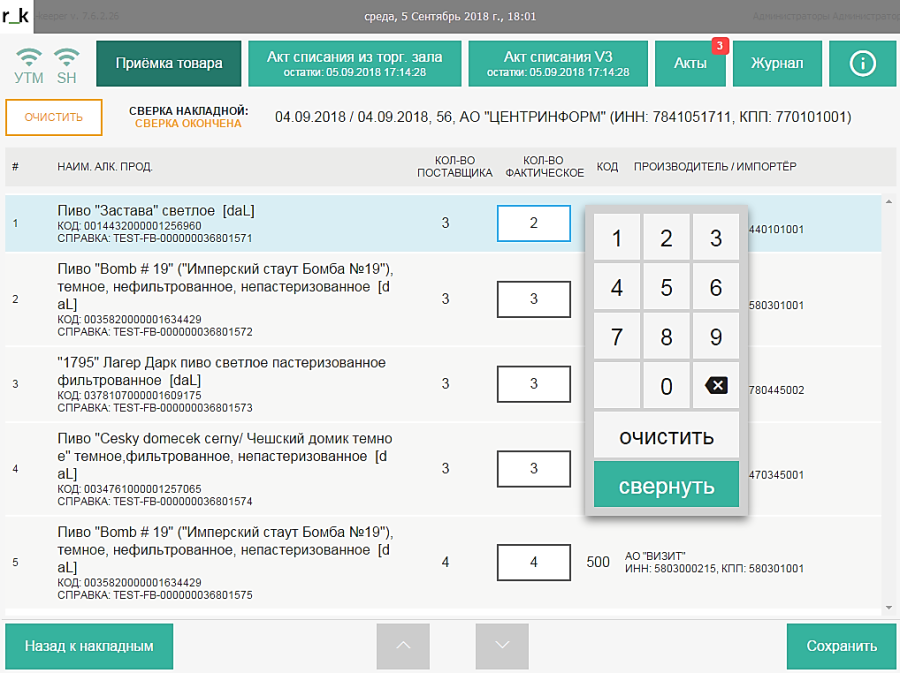This screenshot has height=673, width=900.
Task: Click the info icon button
Action: click(x=862, y=63)
